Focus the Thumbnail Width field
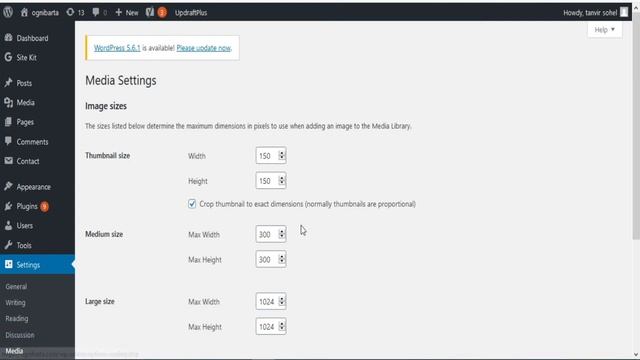The height and width of the screenshot is (360, 640). [x=271, y=156]
